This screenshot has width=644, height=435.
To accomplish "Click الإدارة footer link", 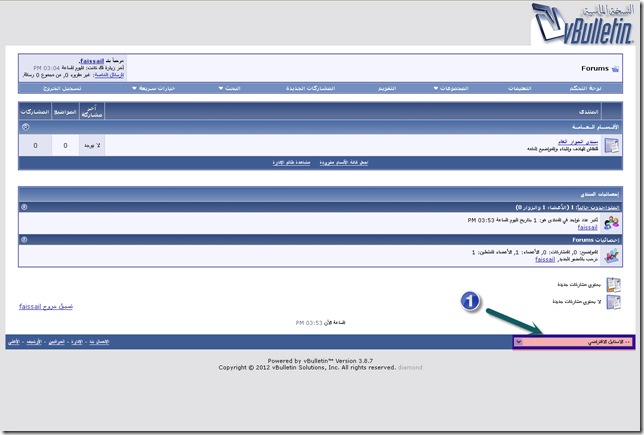I will (77, 342).
